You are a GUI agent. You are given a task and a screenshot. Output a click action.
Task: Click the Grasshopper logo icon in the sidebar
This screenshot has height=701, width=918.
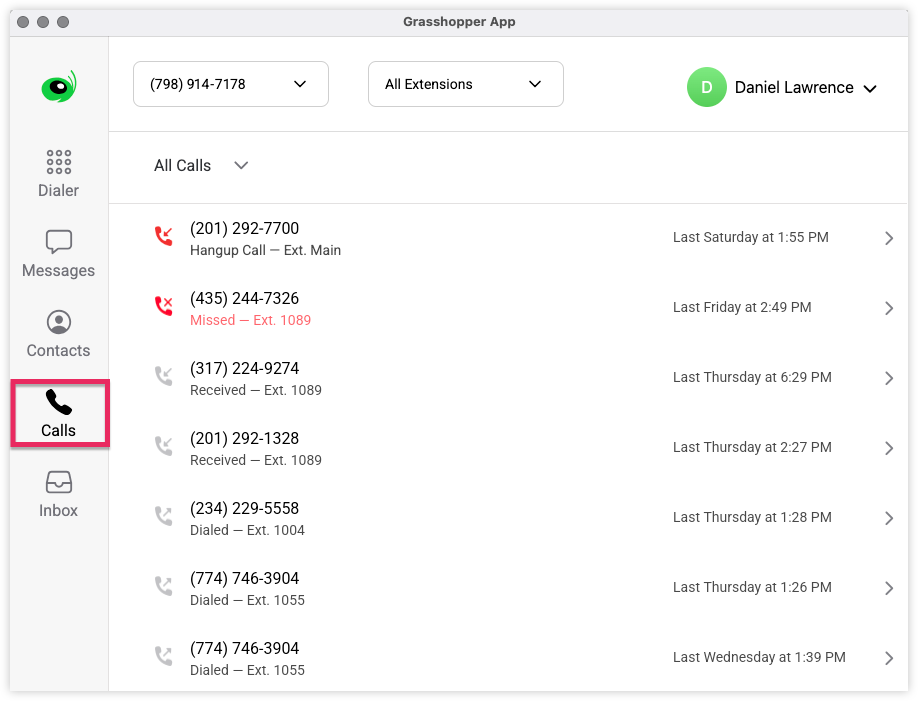pyautogui.click(x=57, y=85)
